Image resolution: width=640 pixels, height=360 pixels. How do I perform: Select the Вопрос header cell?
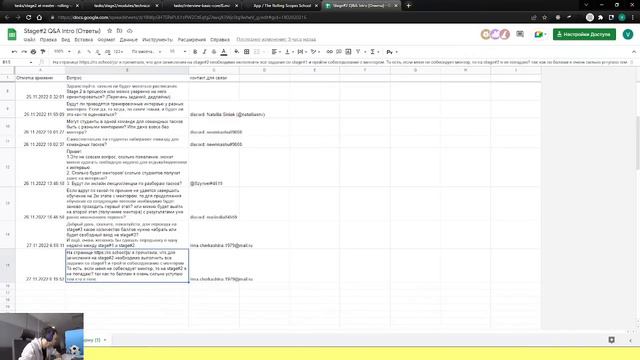[x=127, y=78]
